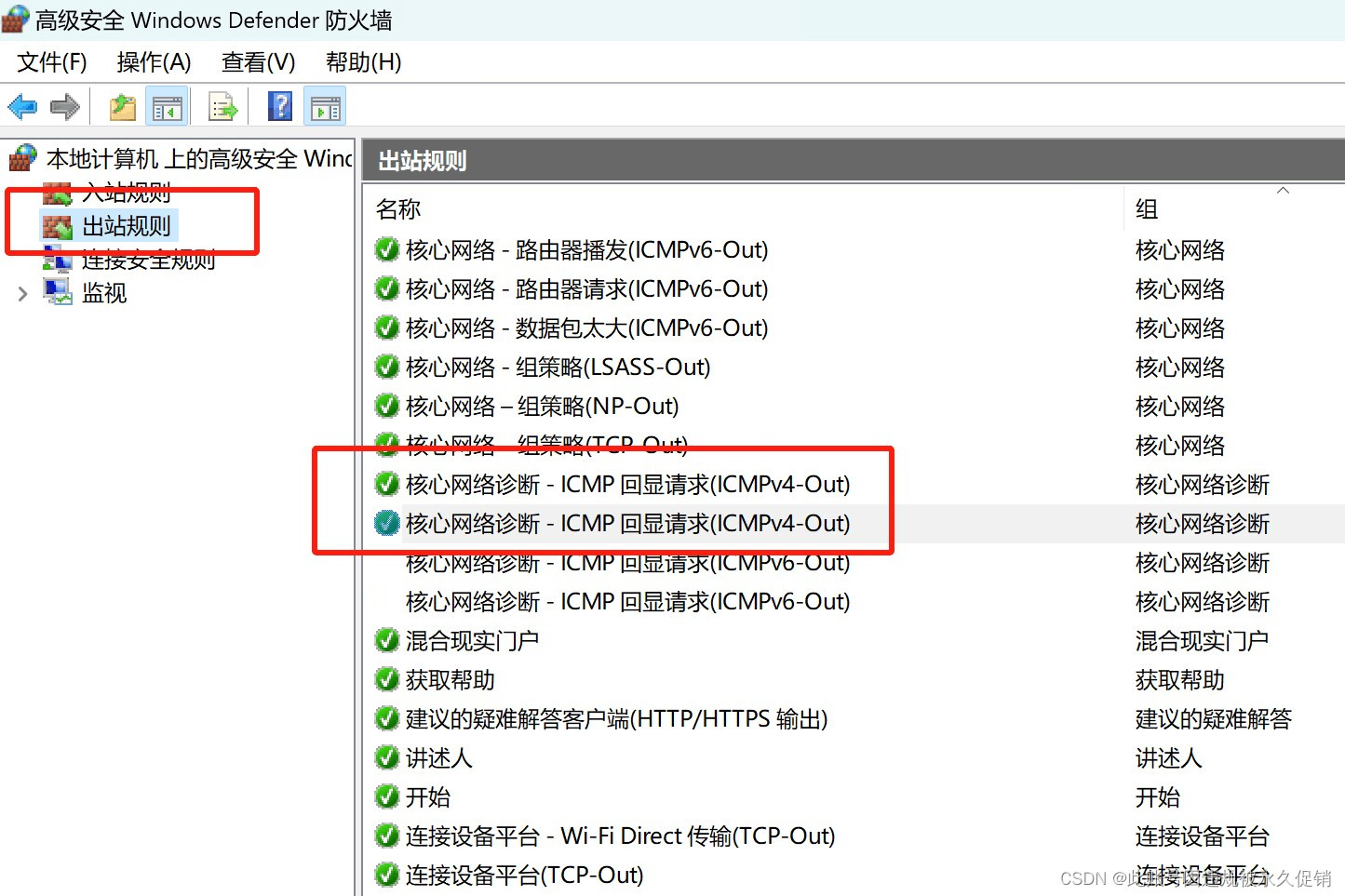Viewport: 1345px width, 896px height.
Task: Click group cell 连接设备平台 in Wi-Fi Direct row
Action: click(1202, 836)
